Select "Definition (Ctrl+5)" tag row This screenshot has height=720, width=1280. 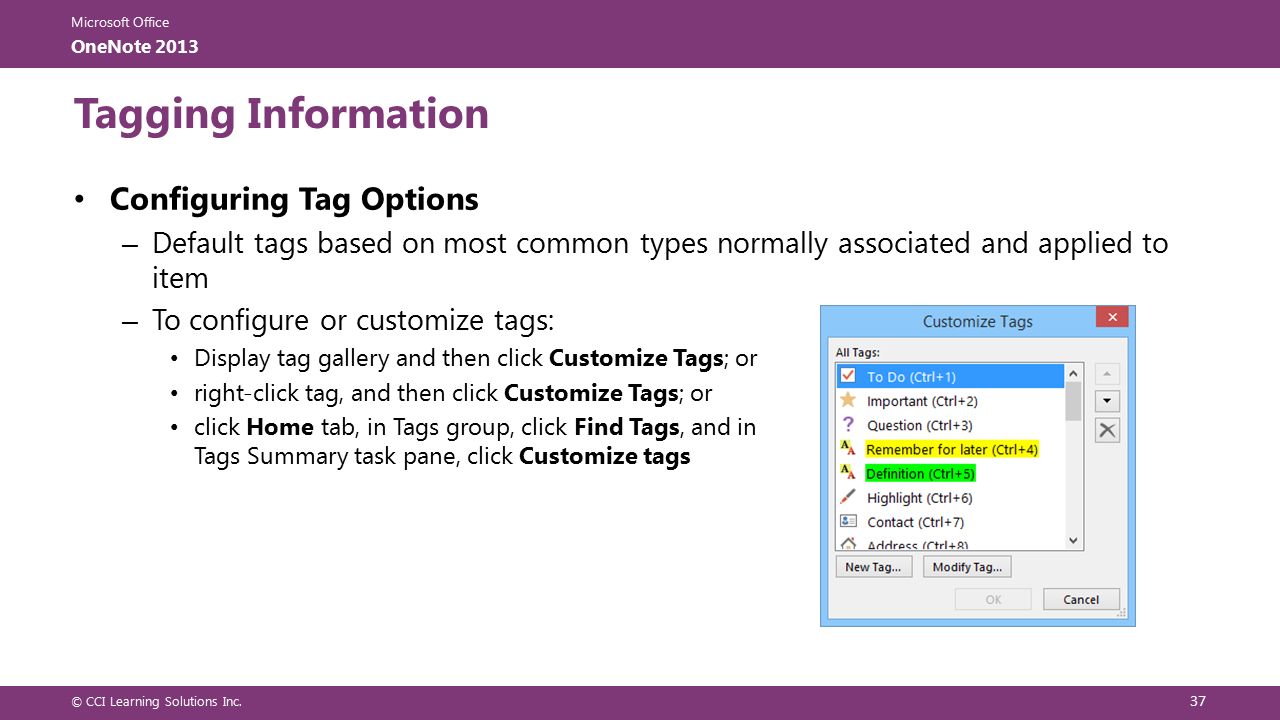click(951, 473)
